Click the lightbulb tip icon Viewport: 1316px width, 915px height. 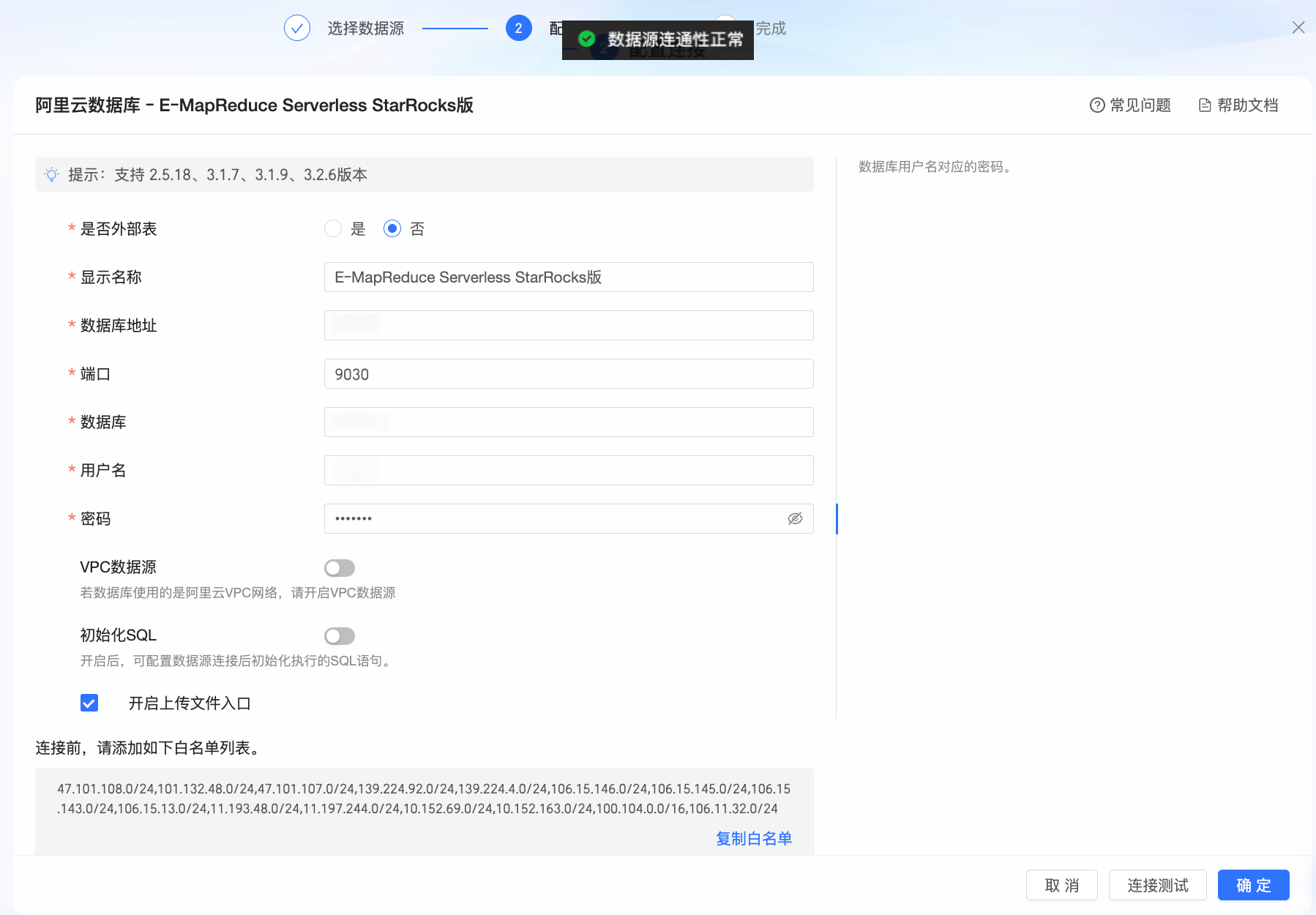pyautogui.click(x=51, y=175)
